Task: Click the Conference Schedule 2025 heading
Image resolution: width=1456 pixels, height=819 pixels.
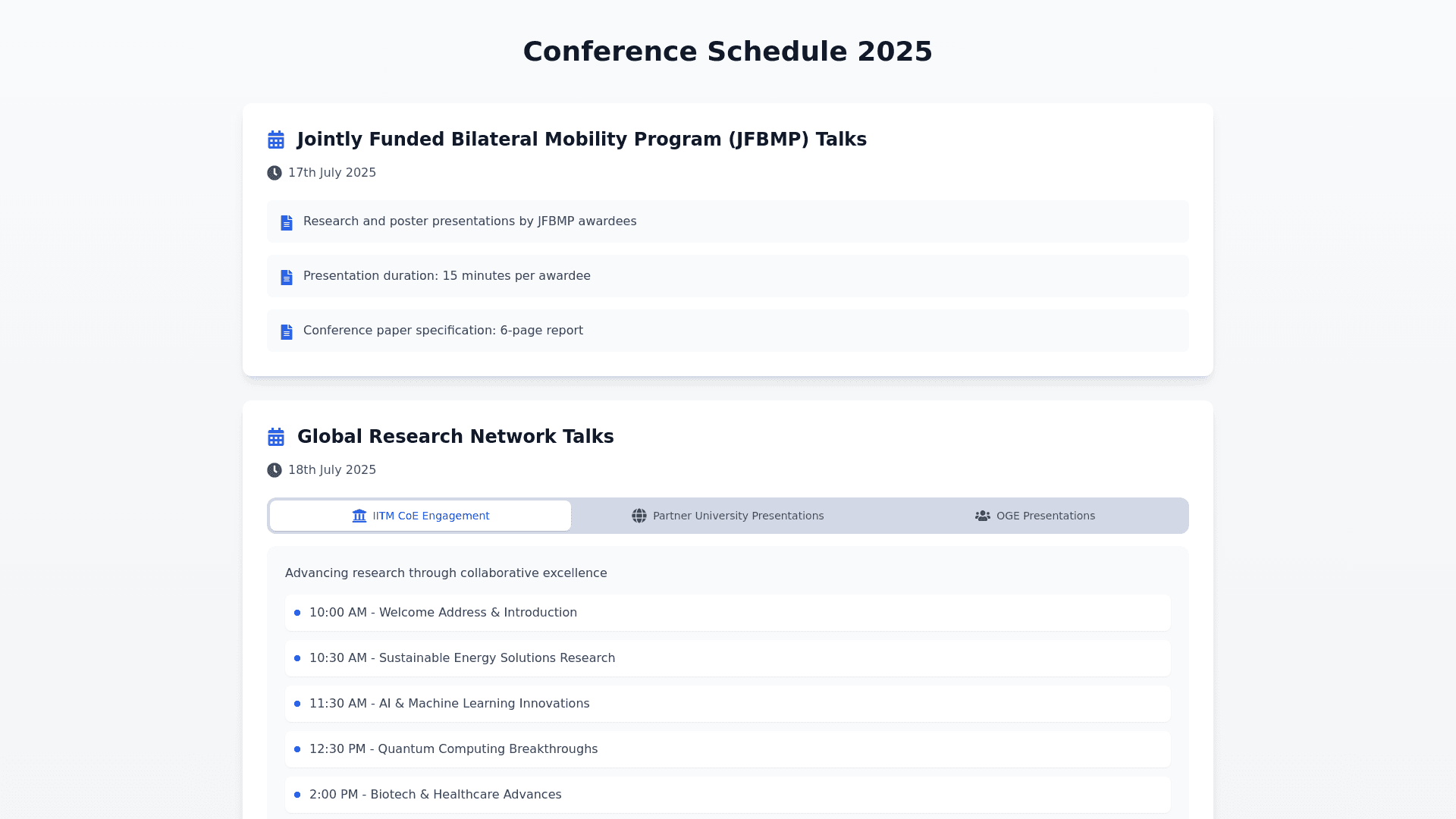Action: (x=728, y=52)
